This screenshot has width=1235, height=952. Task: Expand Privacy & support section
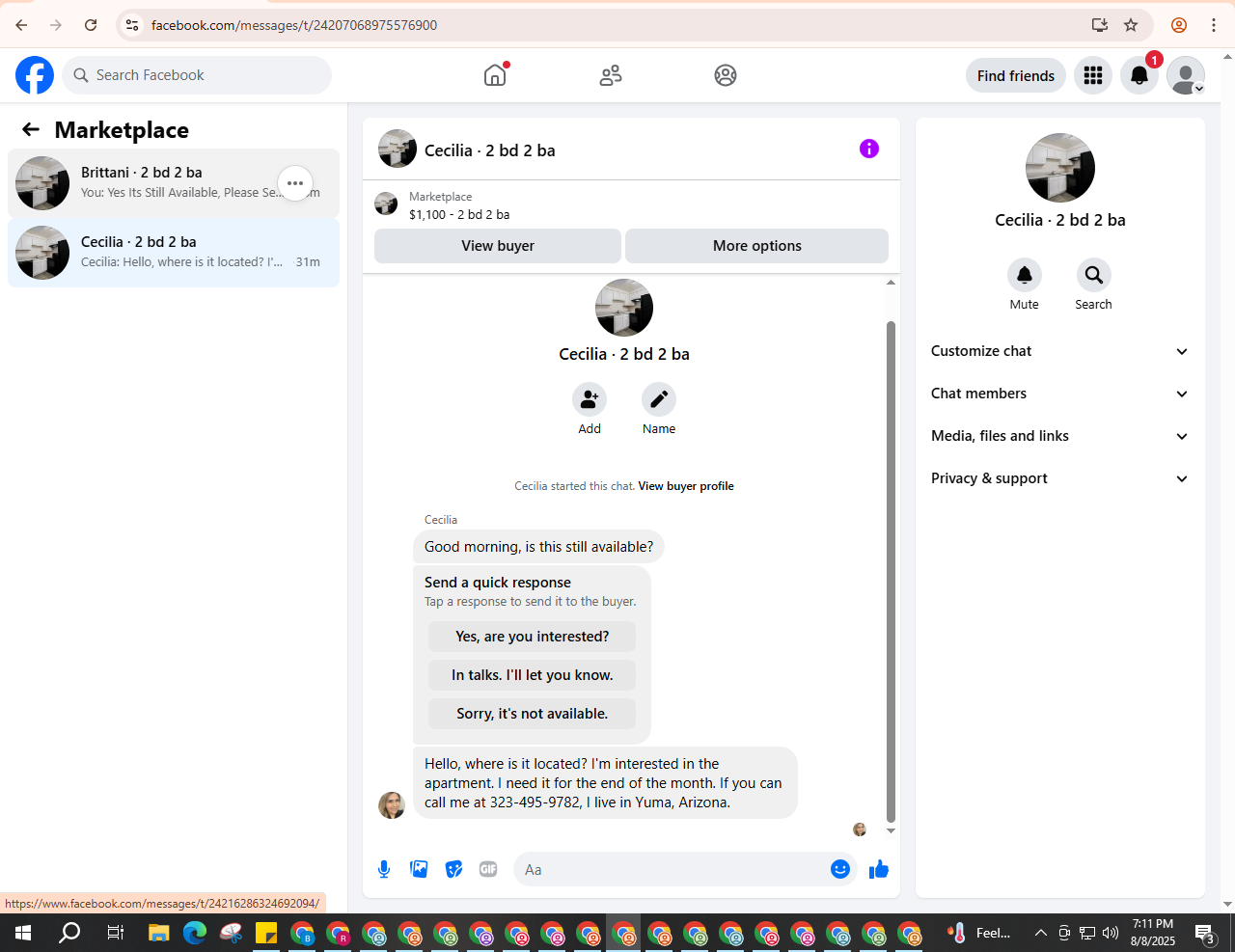[1060, 478]
